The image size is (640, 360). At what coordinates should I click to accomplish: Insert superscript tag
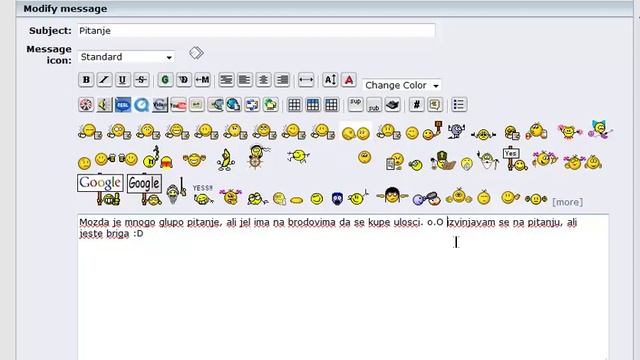[x=356, y=105]
